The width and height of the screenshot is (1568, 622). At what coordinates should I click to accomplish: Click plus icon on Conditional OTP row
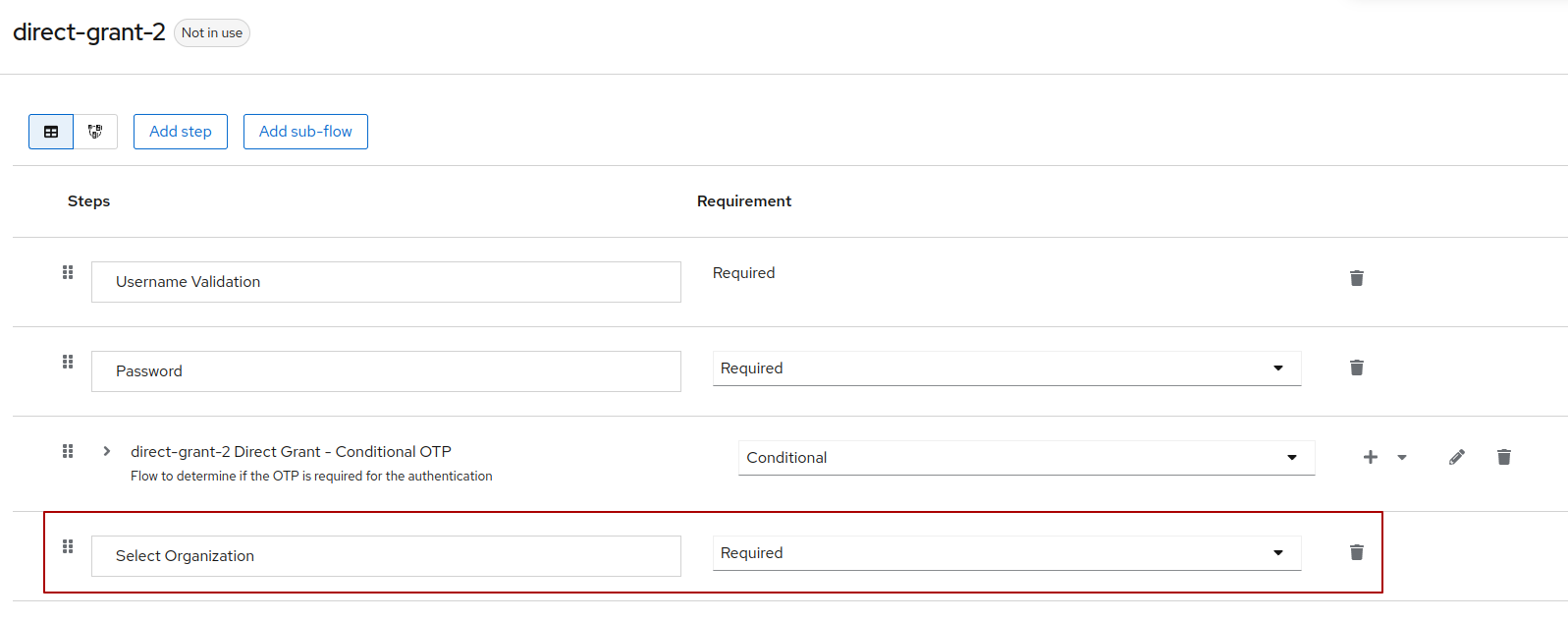(1371, 457)
